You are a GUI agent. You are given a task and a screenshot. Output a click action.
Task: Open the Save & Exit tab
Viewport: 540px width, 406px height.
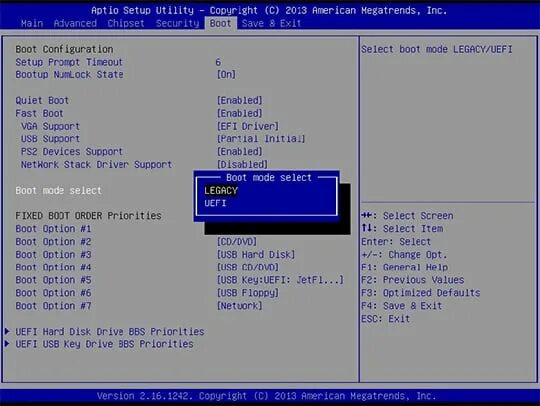tap(271, 23)
